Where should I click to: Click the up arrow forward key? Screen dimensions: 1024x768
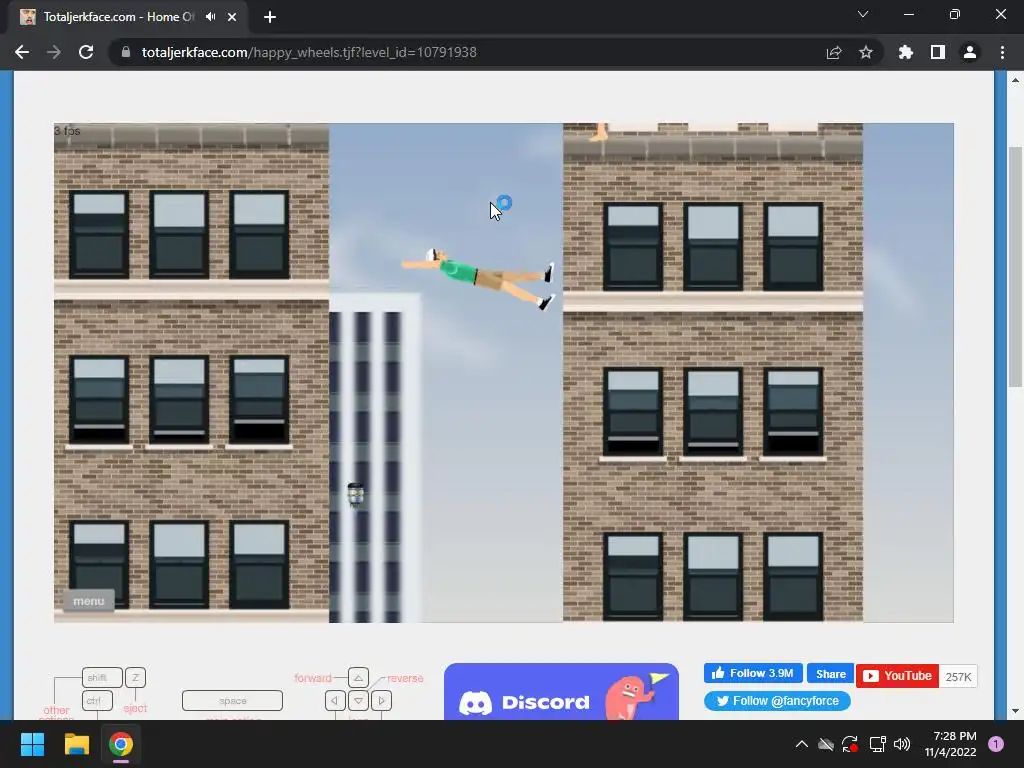[x=359, y=677]
